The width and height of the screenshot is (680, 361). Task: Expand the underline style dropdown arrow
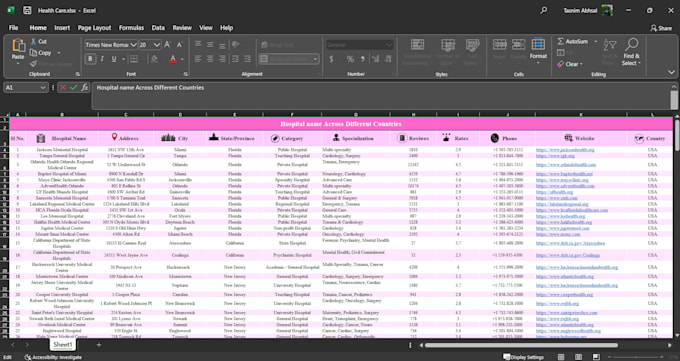click(x=124, y=59)
